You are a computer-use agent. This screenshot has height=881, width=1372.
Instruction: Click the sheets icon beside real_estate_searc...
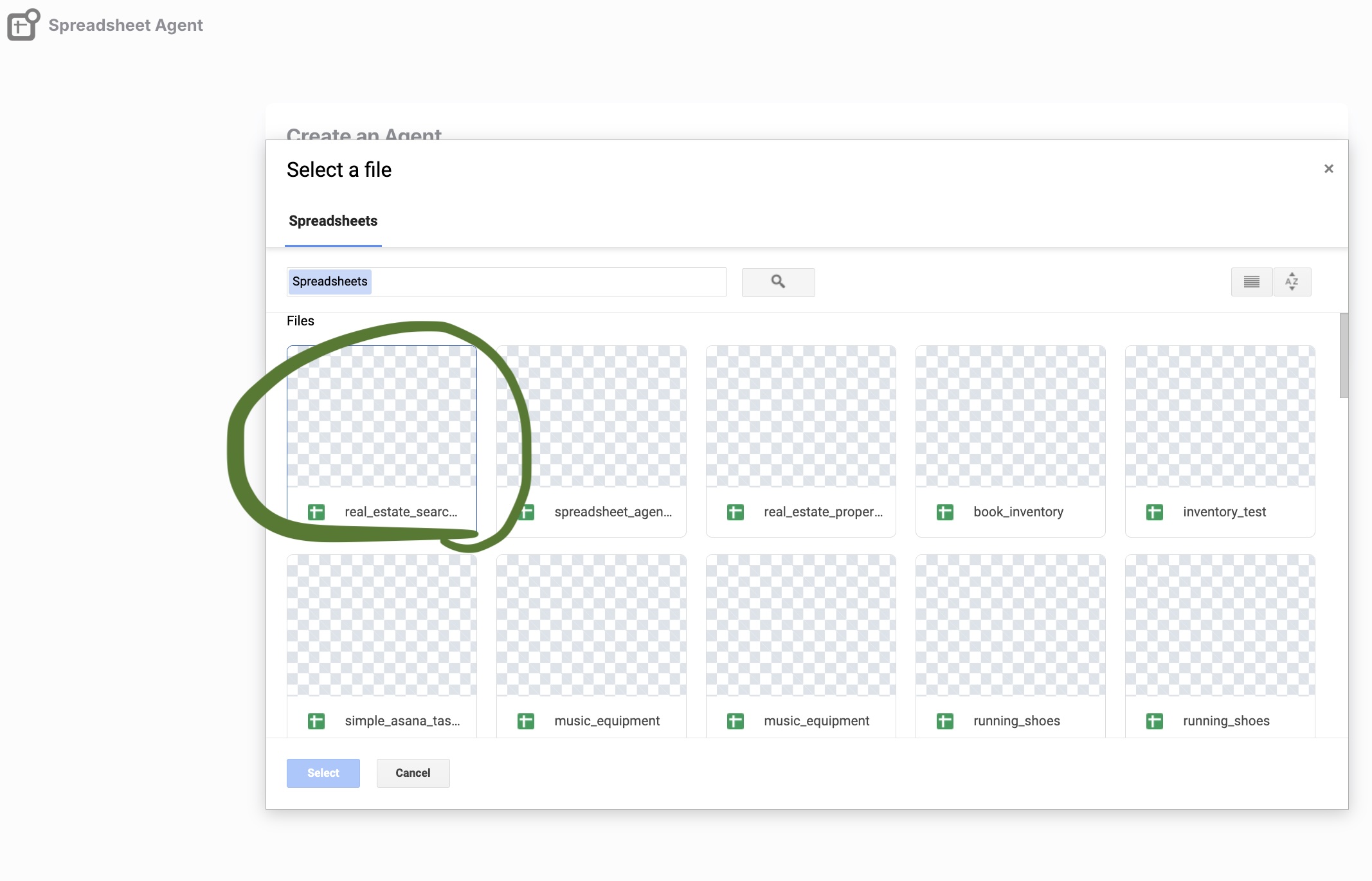[316, 512]
